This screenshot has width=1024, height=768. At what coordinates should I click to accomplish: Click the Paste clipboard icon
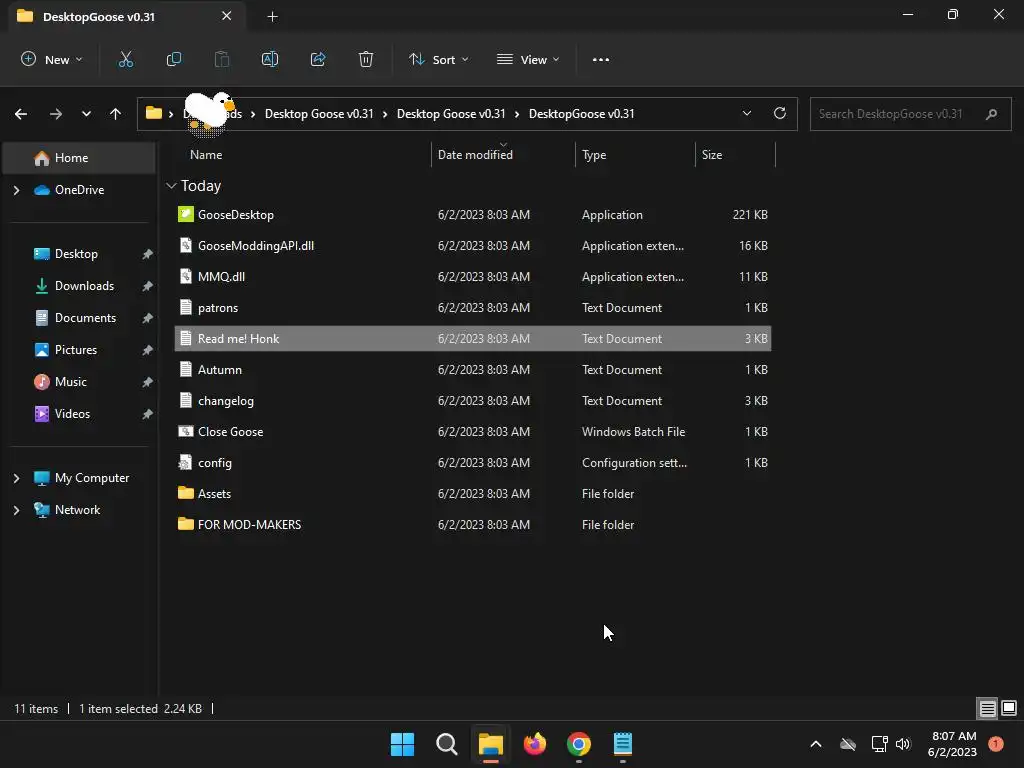pyautogui.click(x=222, y=59)
